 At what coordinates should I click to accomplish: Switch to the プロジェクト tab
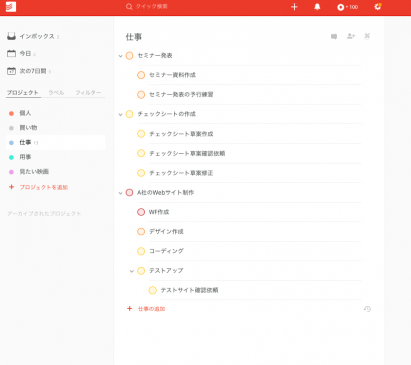[23, 93]
